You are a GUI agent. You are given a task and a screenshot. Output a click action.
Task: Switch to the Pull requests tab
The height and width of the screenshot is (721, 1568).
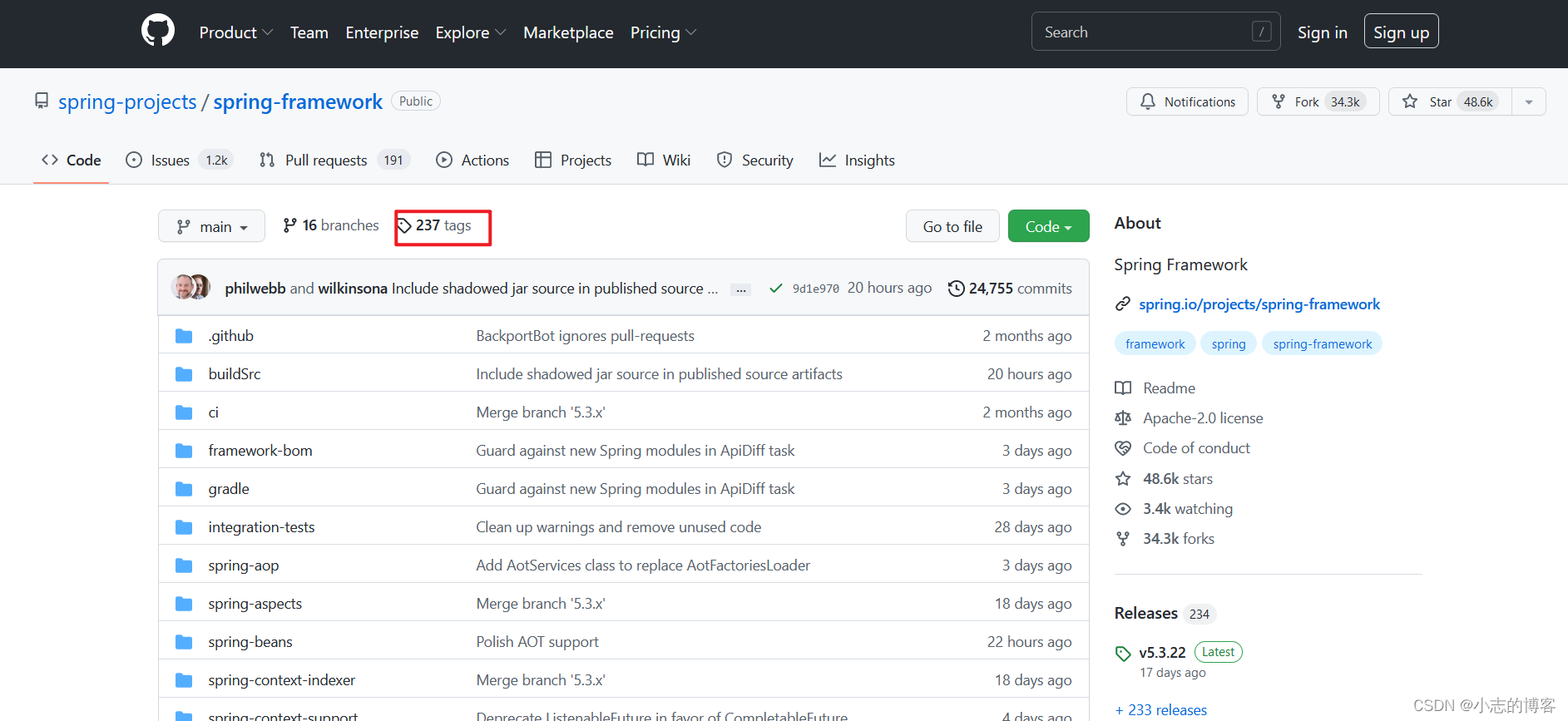(334, 160)
